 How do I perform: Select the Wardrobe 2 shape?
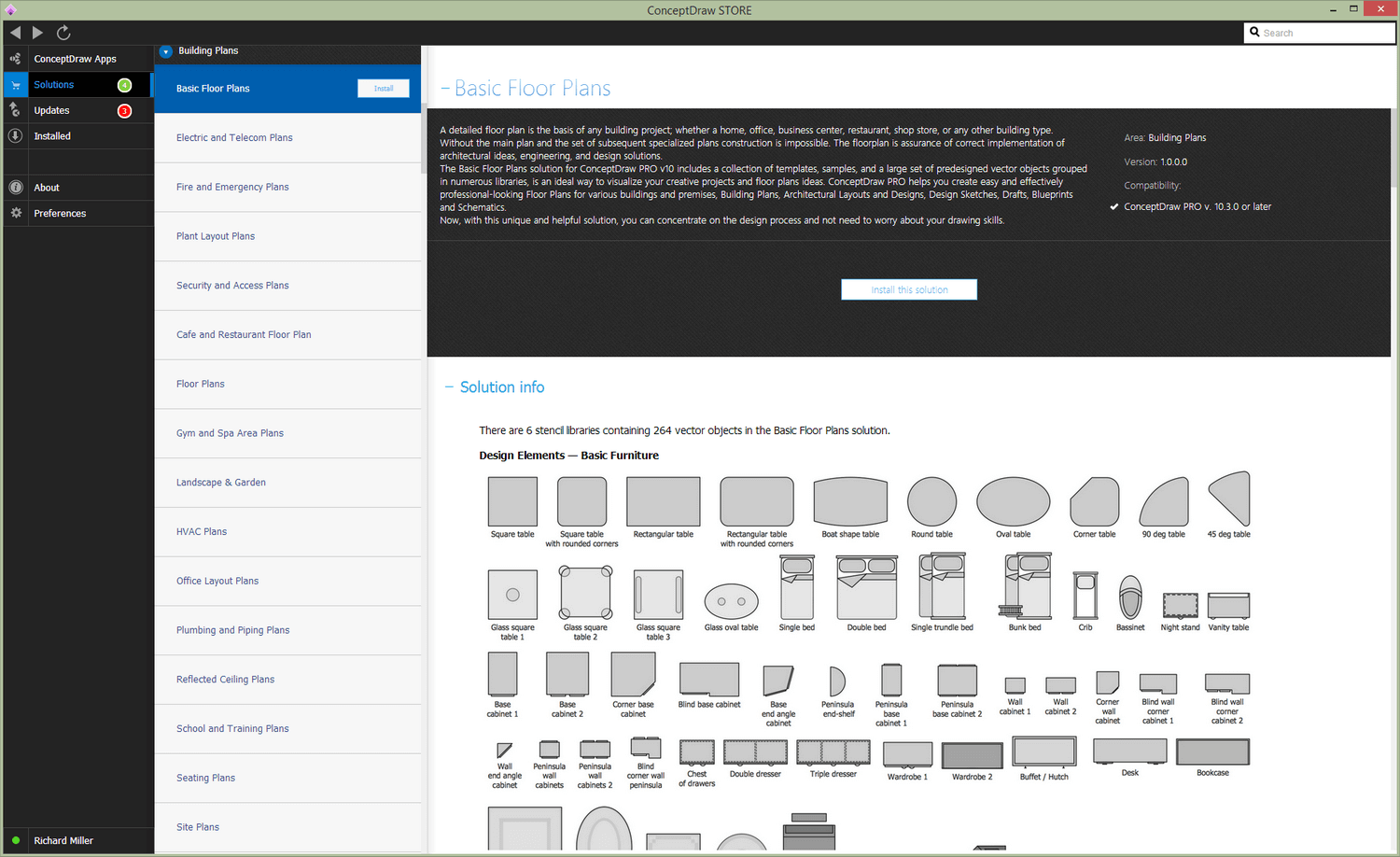coord(973,755)
